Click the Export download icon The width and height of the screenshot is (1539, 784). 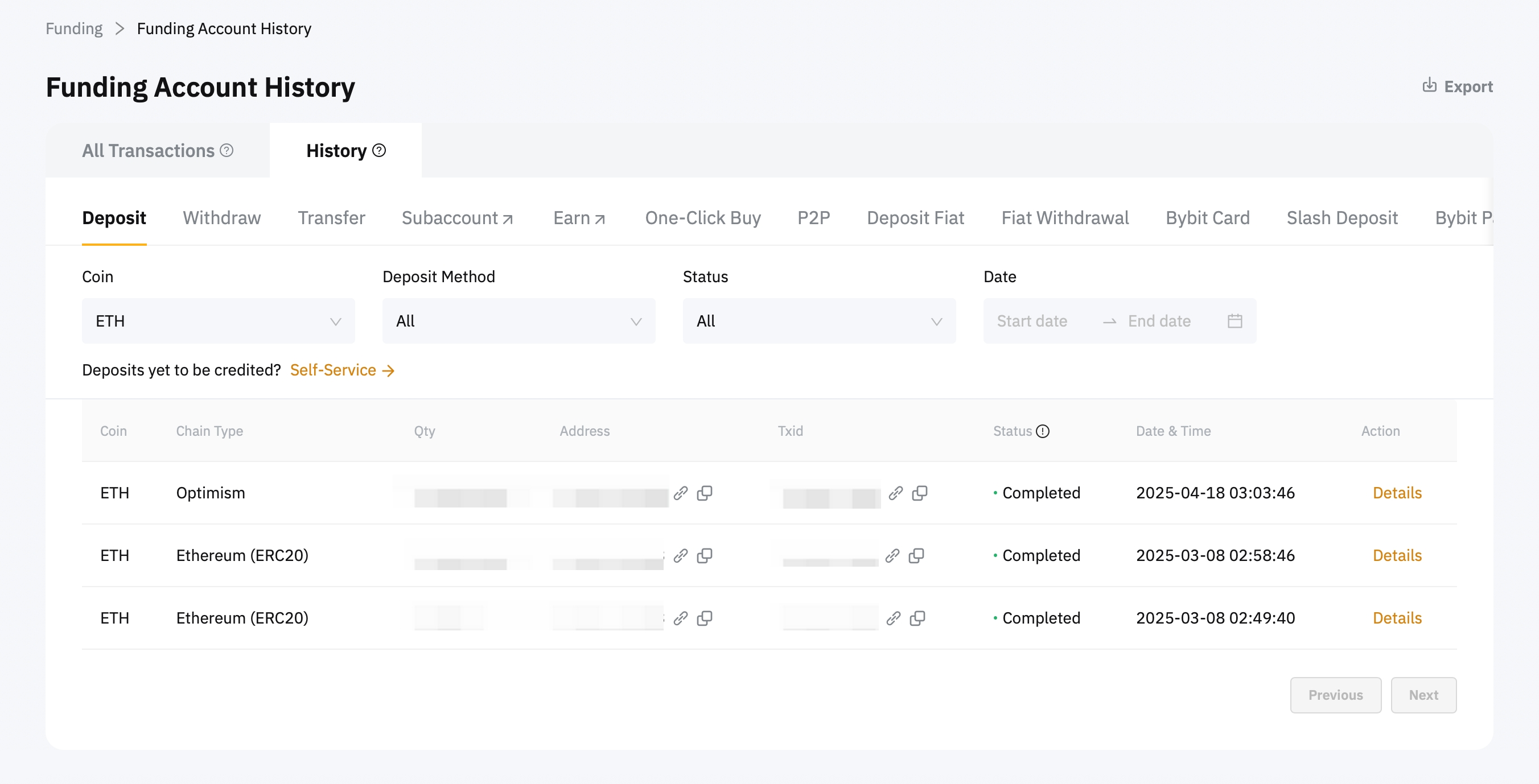pyautogui.click(x=1429, y=85)
